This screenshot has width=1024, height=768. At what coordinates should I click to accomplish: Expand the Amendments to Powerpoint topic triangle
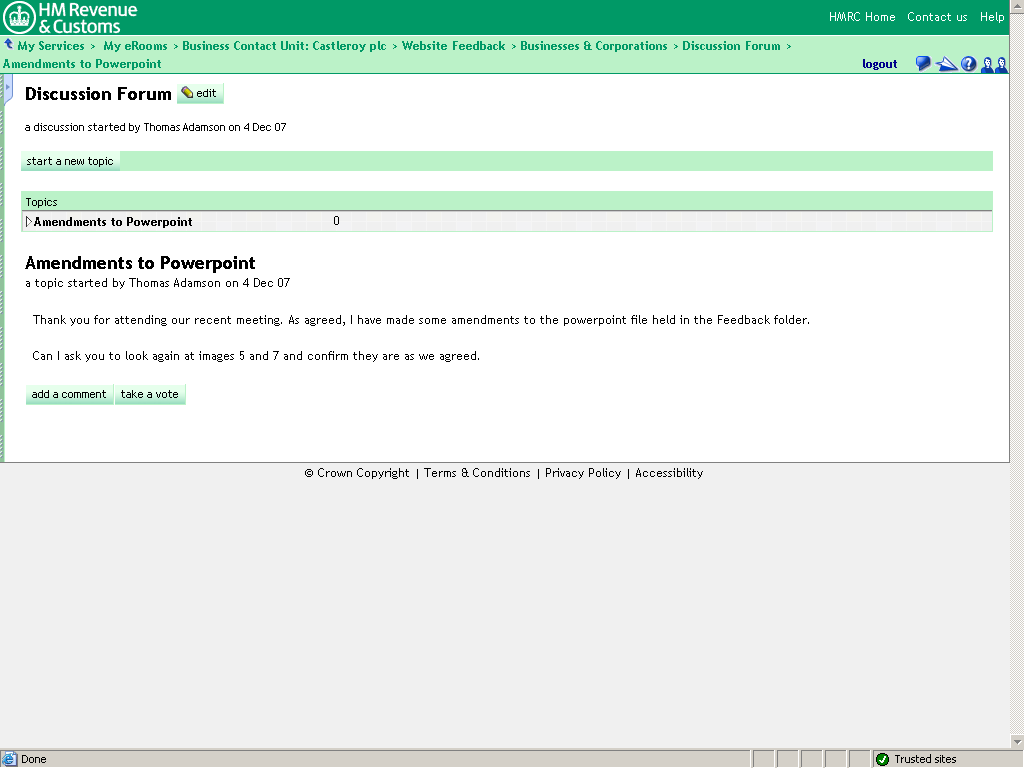click(x=29, y=222)
